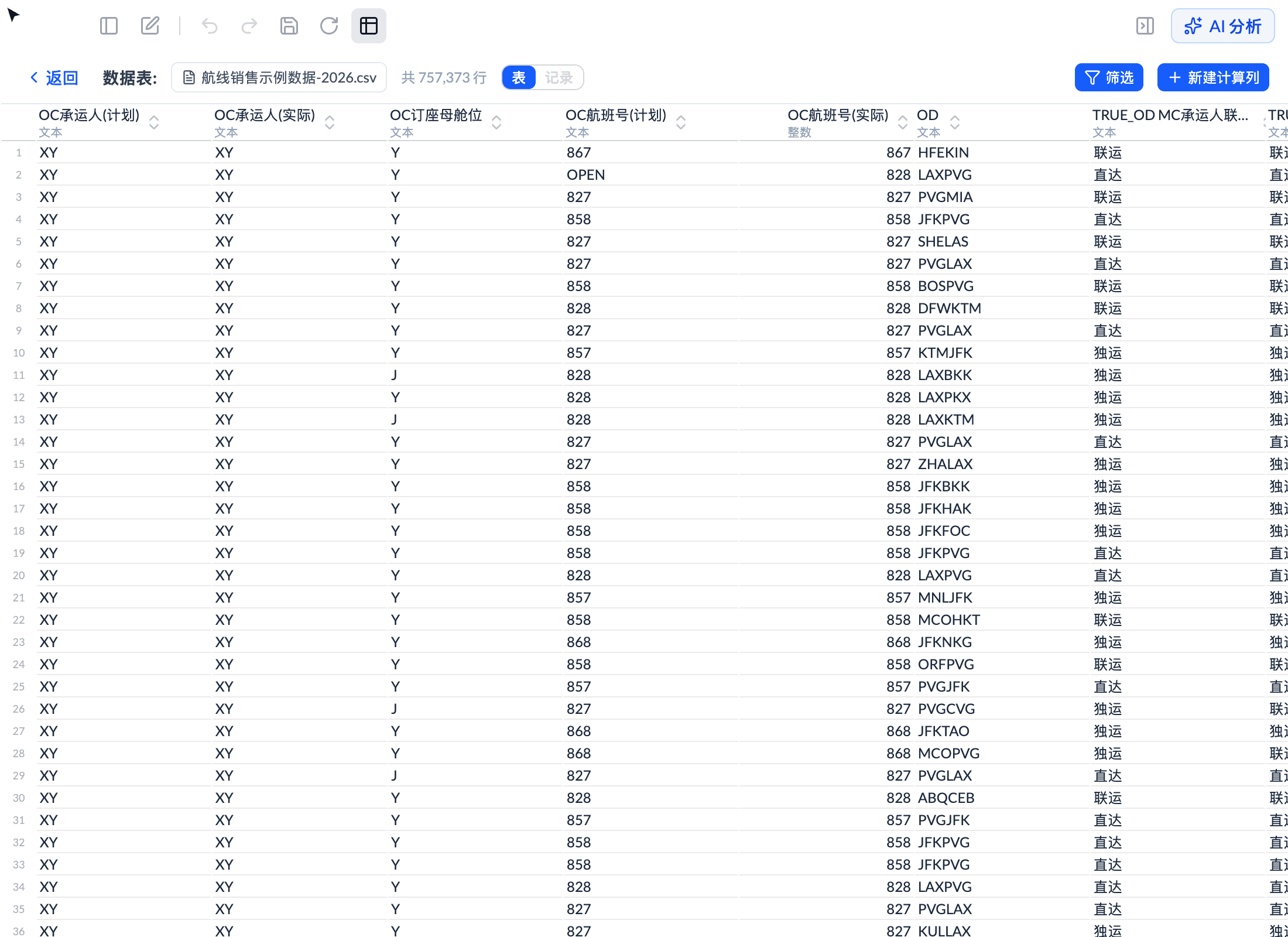
Task: Sort by OC航班号(计划) column arrows
Action: (x=681, y=122)
